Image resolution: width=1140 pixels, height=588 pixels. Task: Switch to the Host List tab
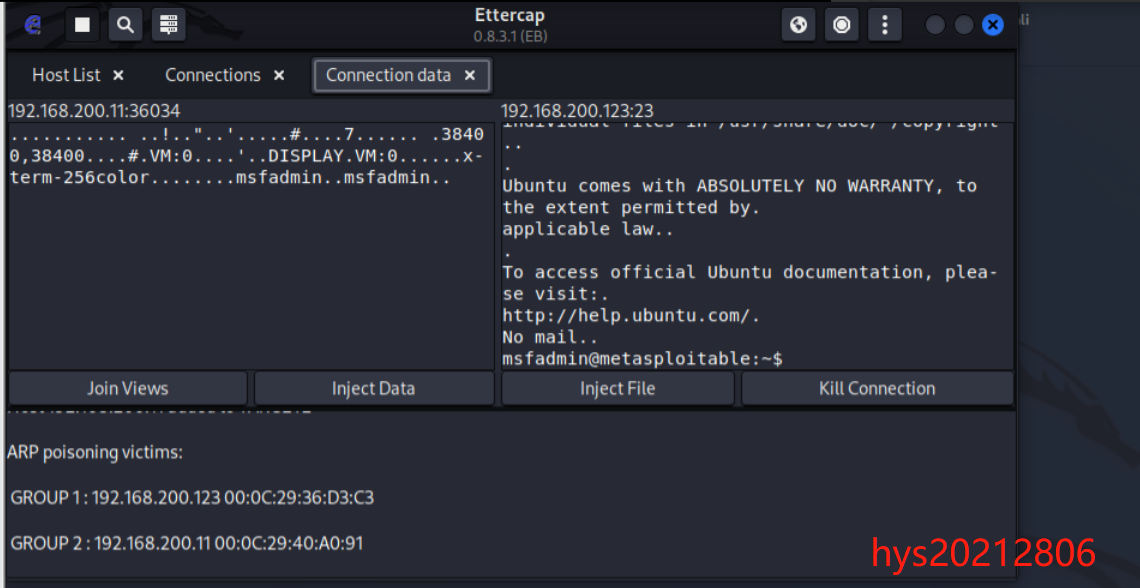[66, 75]
